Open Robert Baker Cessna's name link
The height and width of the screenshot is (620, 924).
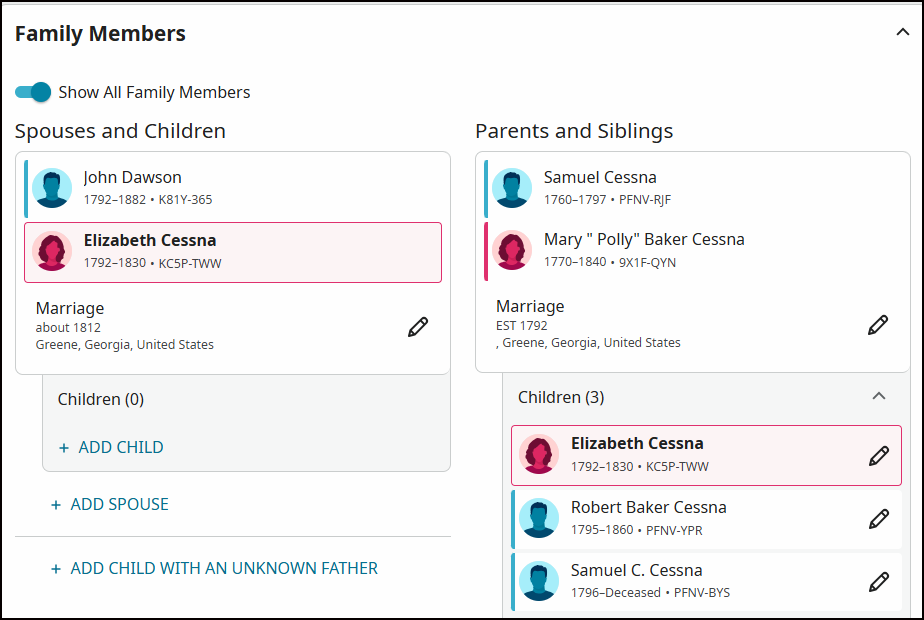coord(648,507)
